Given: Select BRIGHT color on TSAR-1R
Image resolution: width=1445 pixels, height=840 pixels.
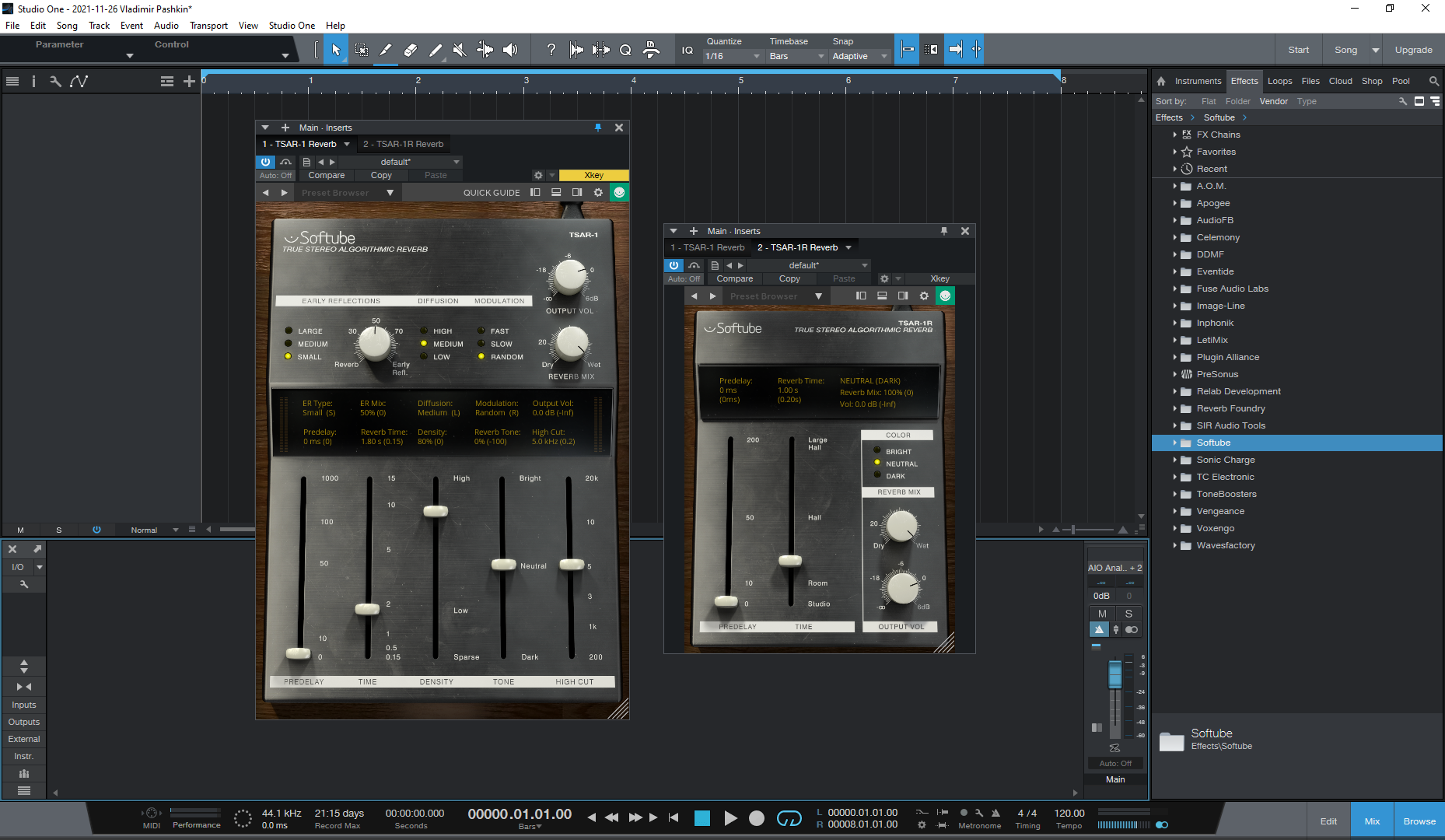Looking at the screenshot, I should coord(877,451).
